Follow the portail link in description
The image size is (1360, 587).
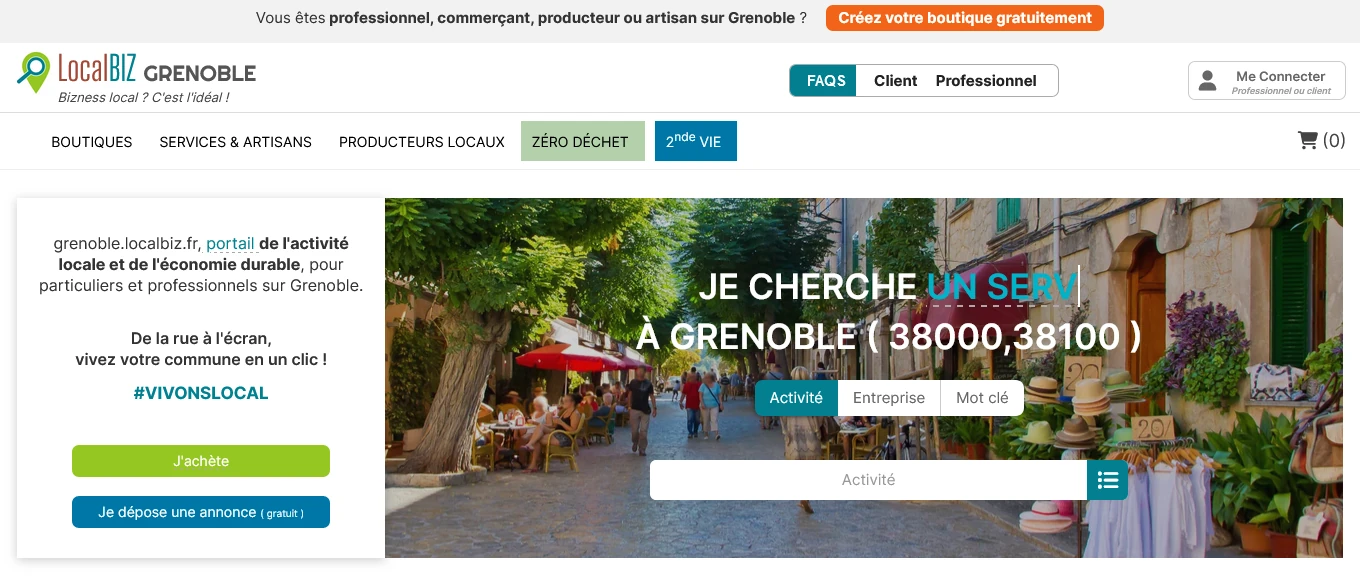pyautogui.click(x=230, y=243)
